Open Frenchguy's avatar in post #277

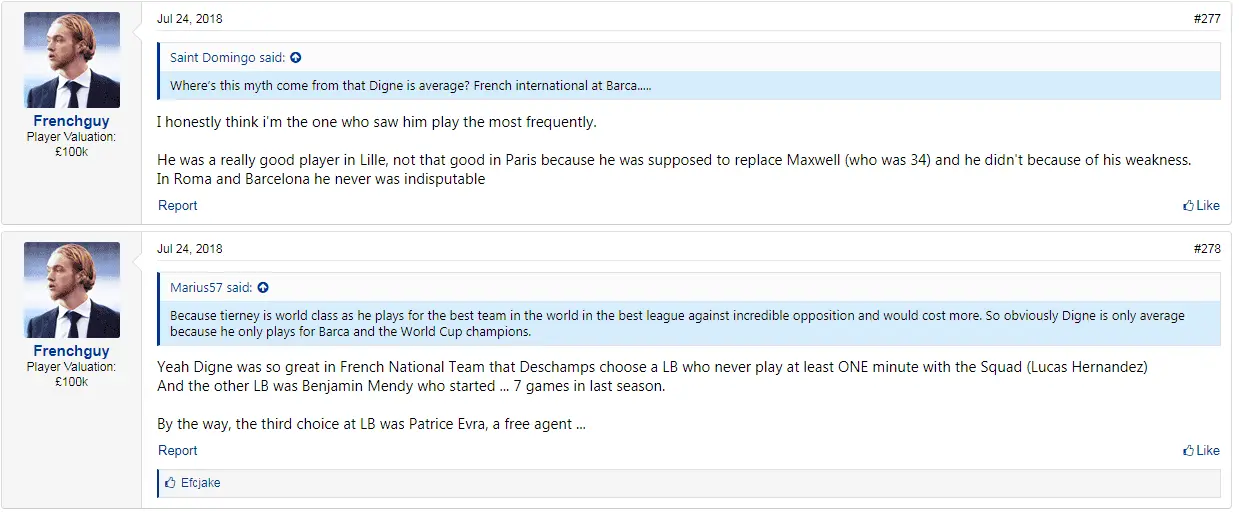click(x=71, y=60)
